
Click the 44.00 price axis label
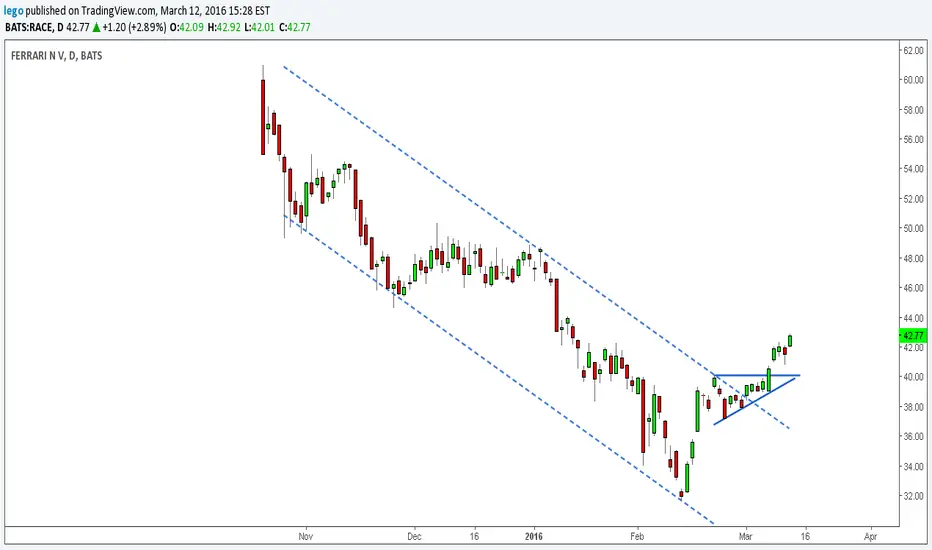(913, 319)
